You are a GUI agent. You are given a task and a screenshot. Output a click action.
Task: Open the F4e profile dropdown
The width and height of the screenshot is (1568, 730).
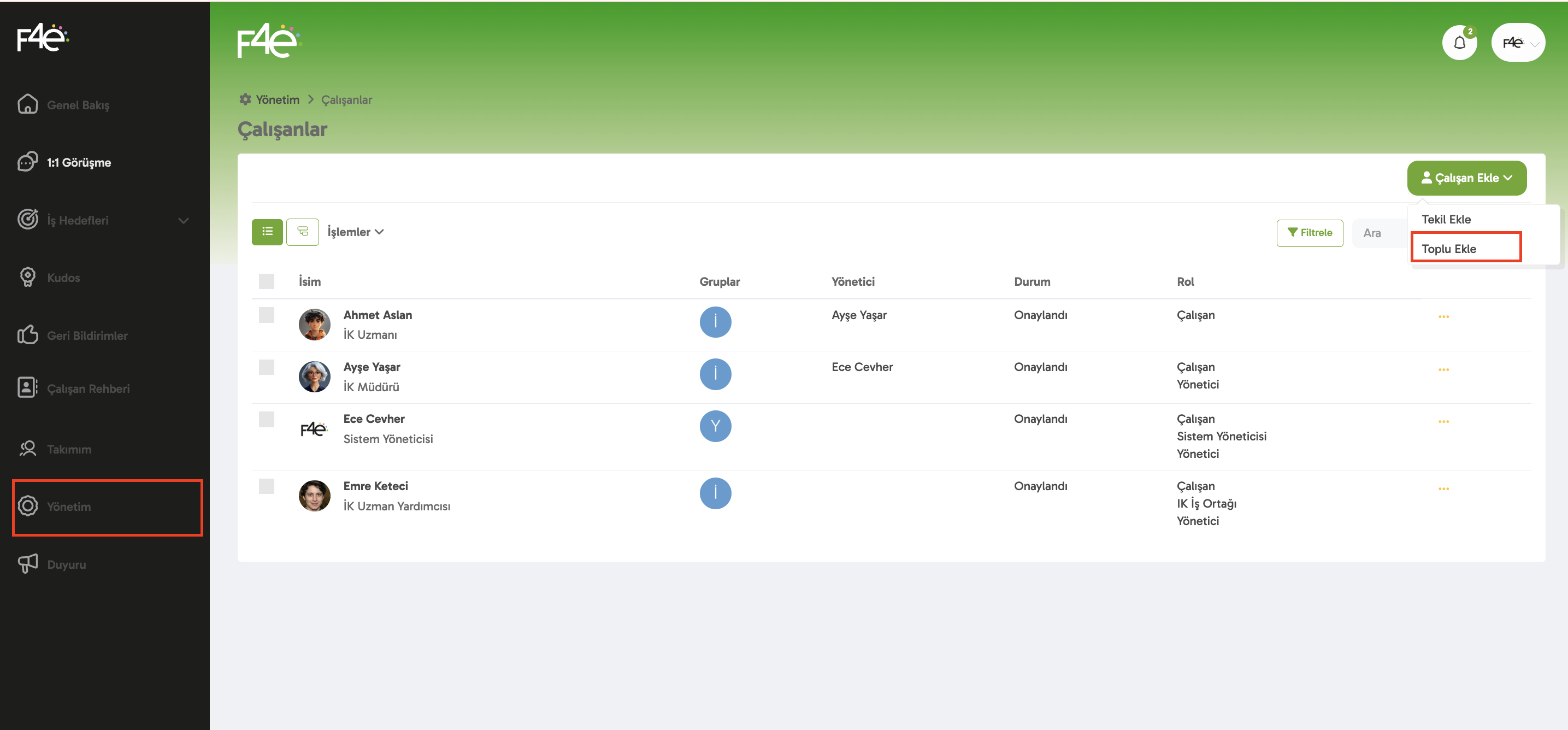[1518, 43]
